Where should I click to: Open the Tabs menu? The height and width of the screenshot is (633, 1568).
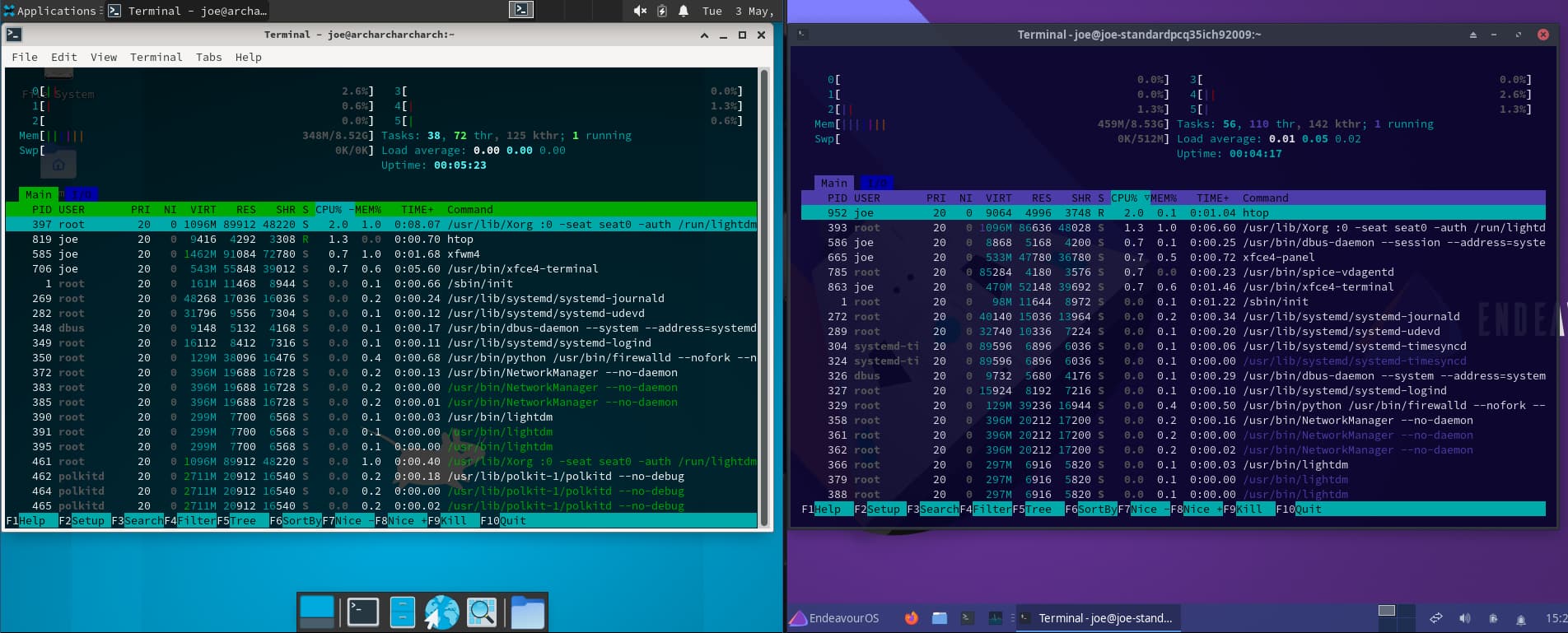point(209,57)
